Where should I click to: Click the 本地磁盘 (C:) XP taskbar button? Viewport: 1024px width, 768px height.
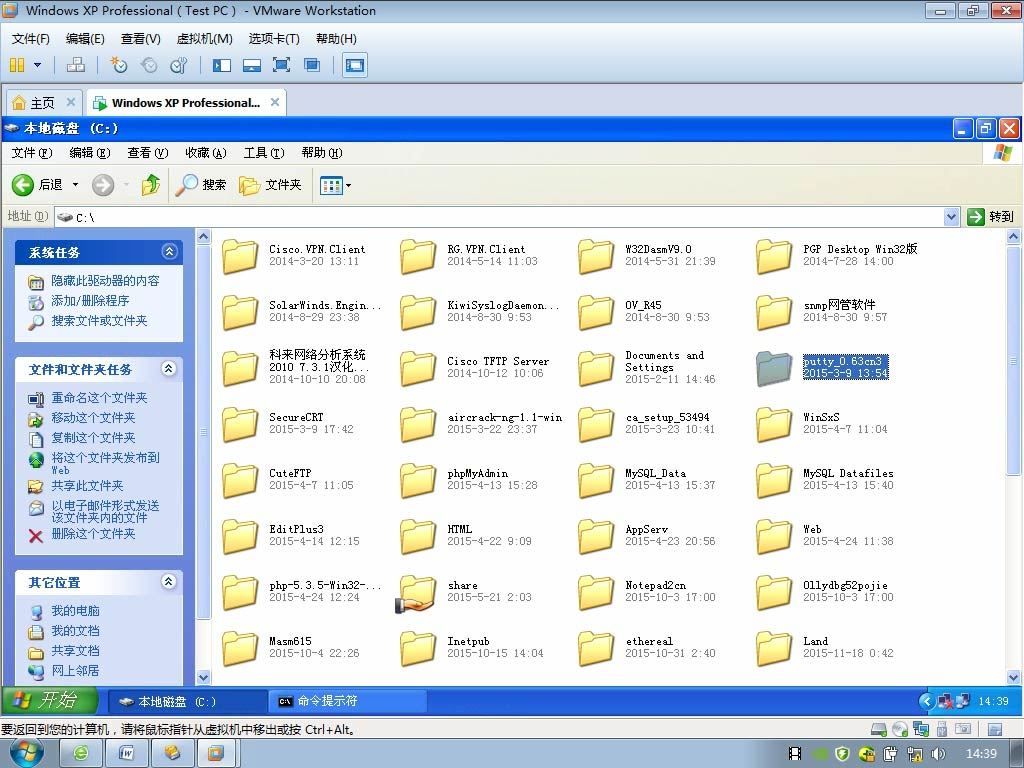(x=186, y=701)
